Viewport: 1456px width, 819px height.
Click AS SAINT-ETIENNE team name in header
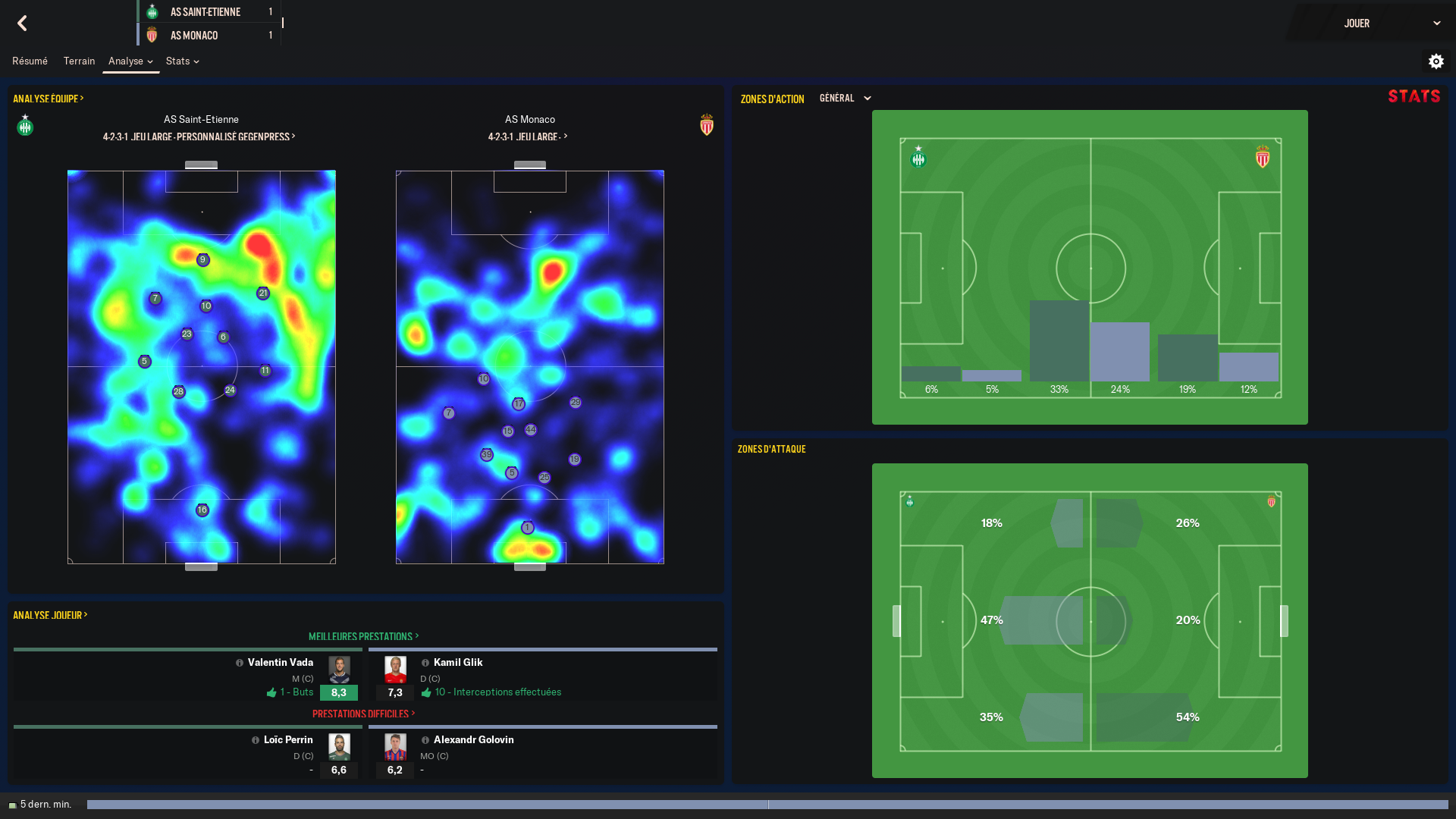click(x=206, y=12)
